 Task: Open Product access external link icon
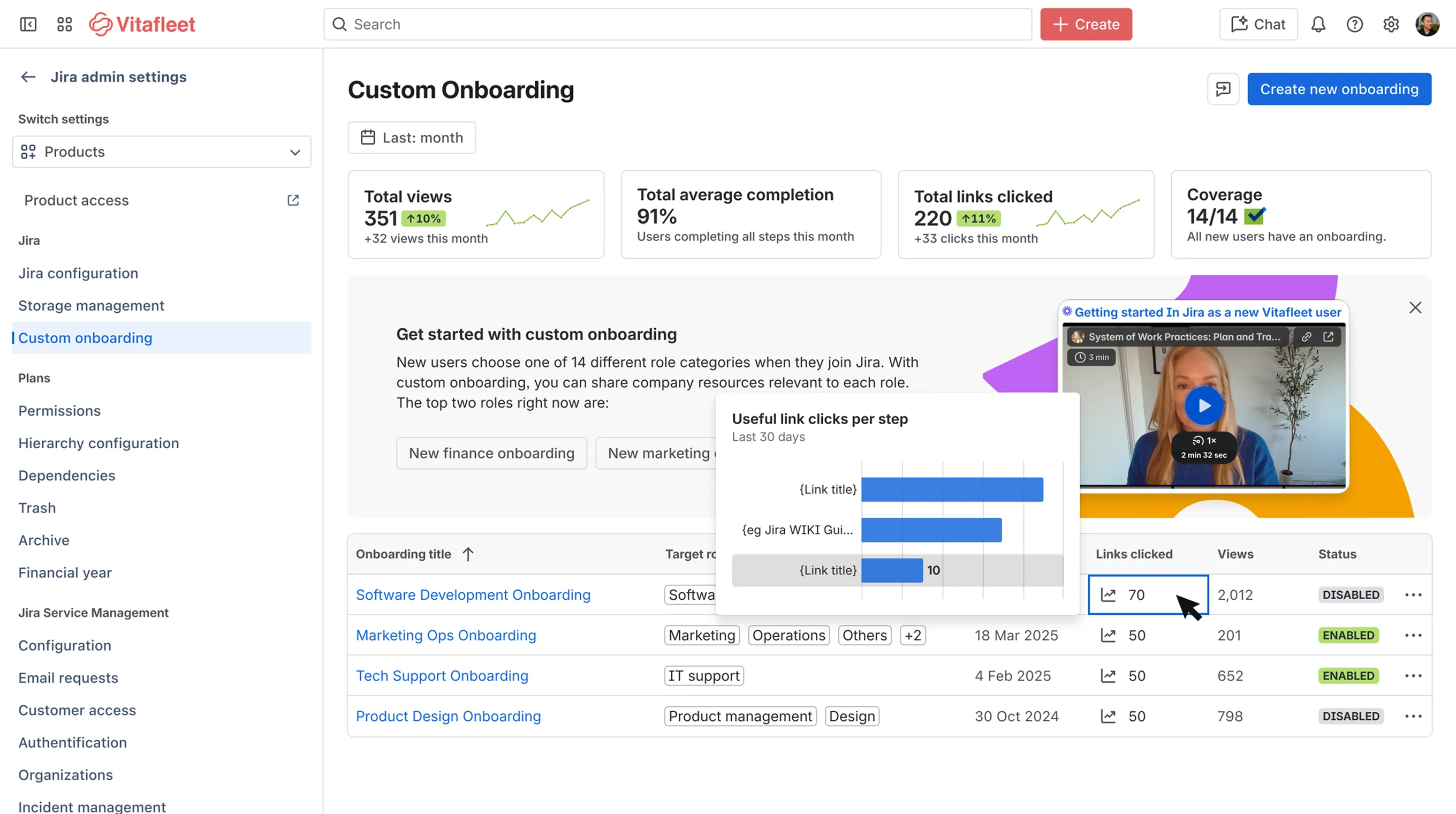click(x=293, y=200)
